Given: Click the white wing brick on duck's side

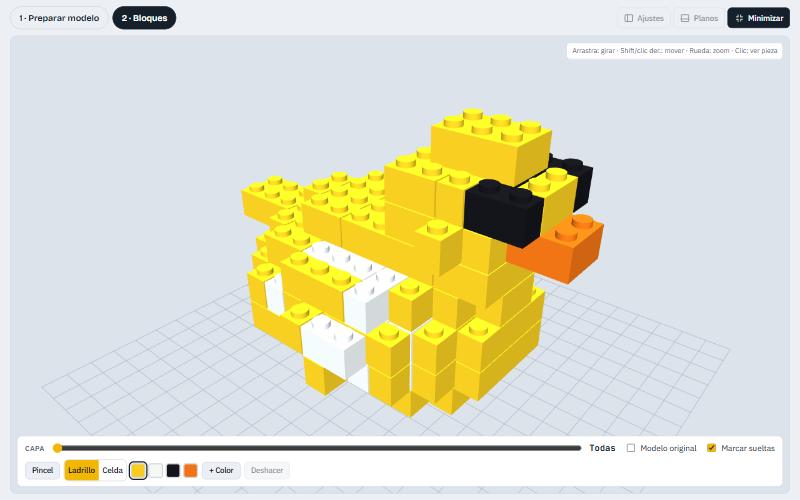Looking at the screenshot, I should (x=334, y=342).
